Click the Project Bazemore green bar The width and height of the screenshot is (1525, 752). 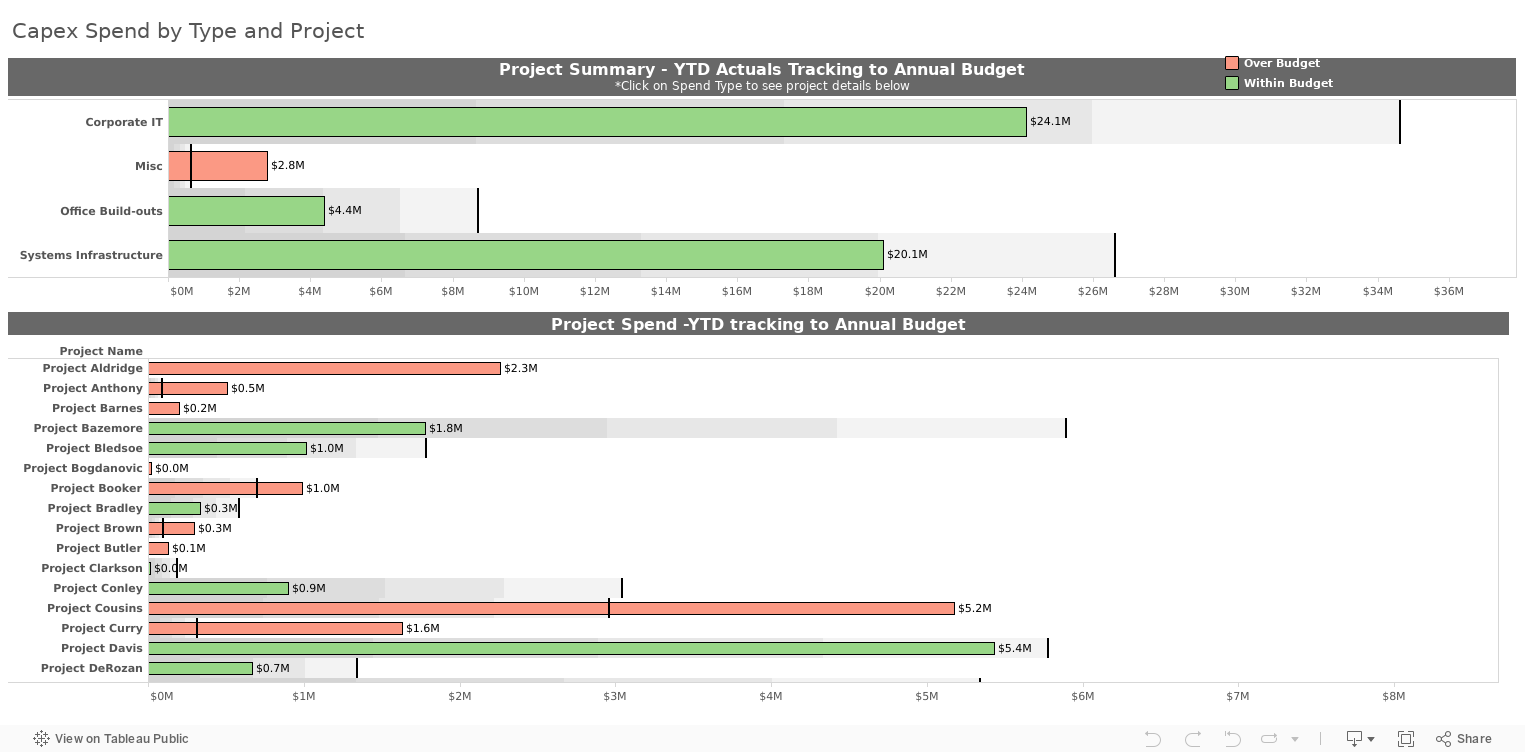pyautogui.click(x=287, y=428)
